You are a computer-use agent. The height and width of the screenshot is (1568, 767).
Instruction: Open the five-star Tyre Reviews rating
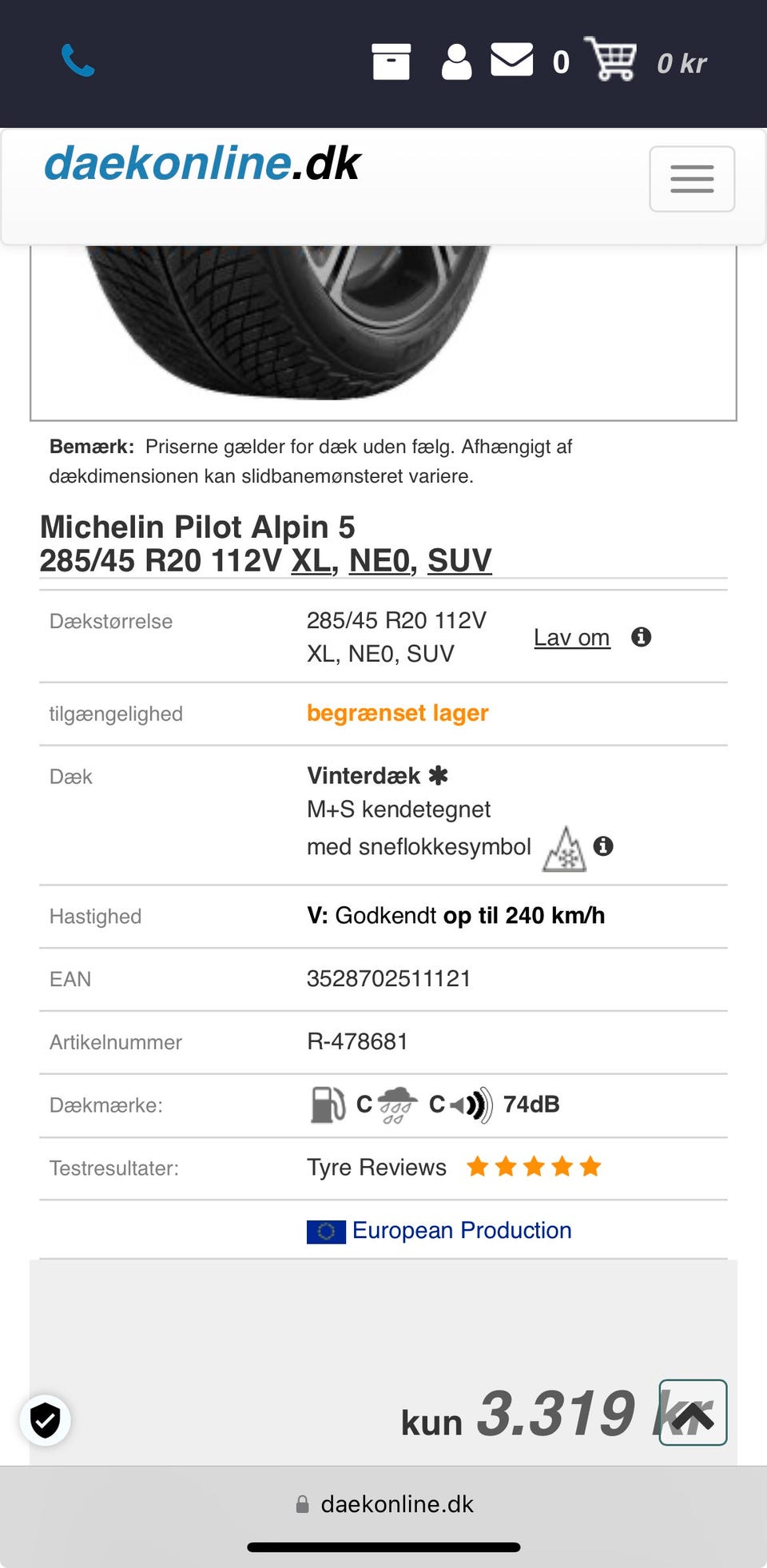pyautogui.click(x=534, y=1167)
